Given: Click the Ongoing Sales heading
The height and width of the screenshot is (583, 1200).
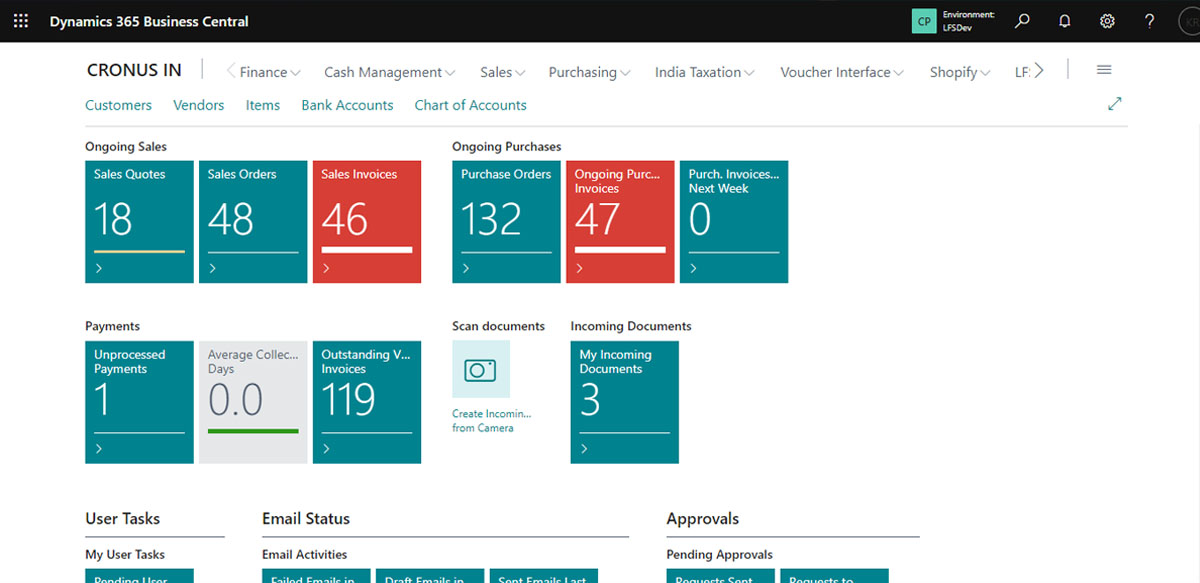Looking at the screenshot, I should (x=126, y=147).
